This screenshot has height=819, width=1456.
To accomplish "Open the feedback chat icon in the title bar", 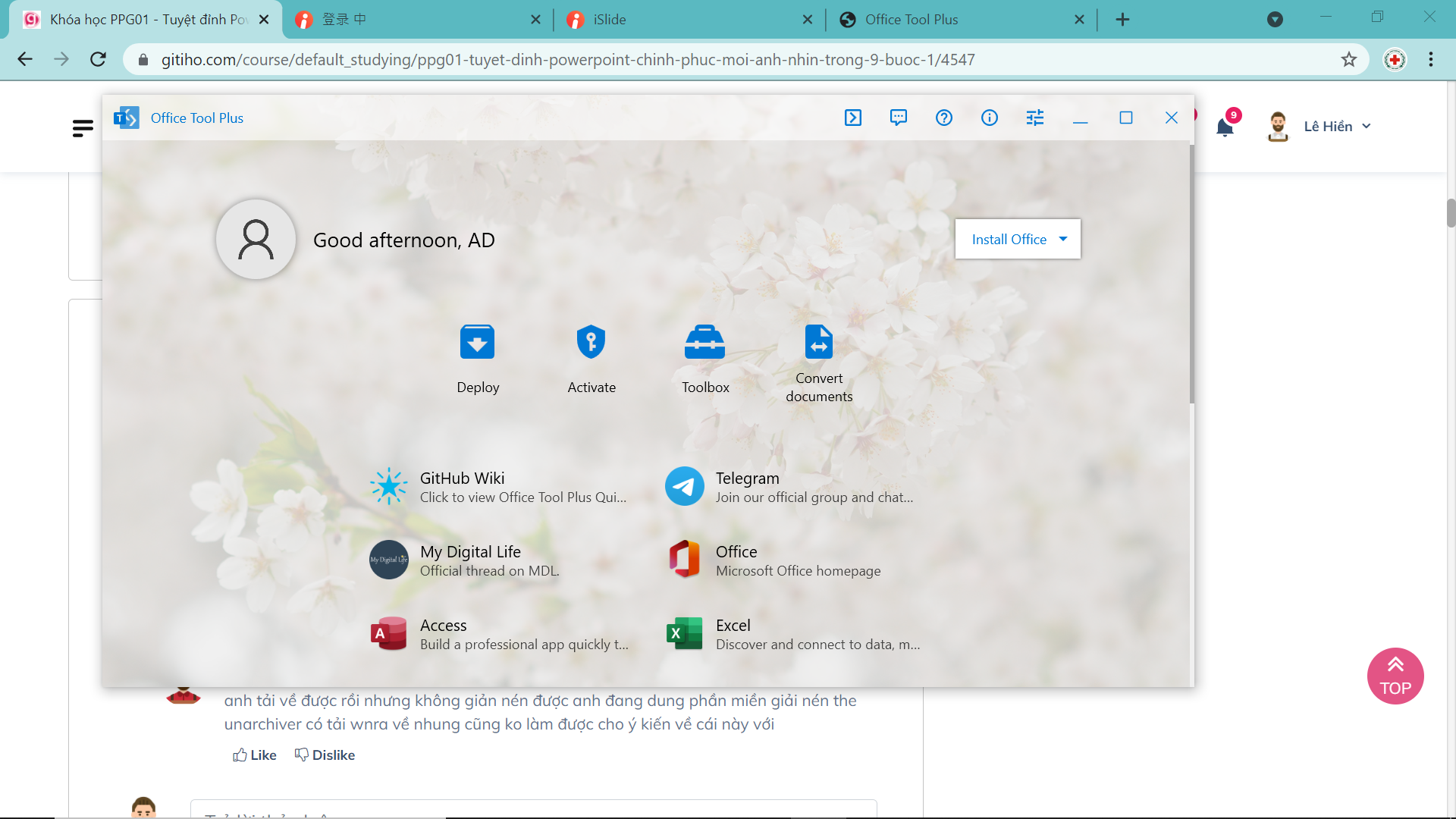I will pos(899,118).
